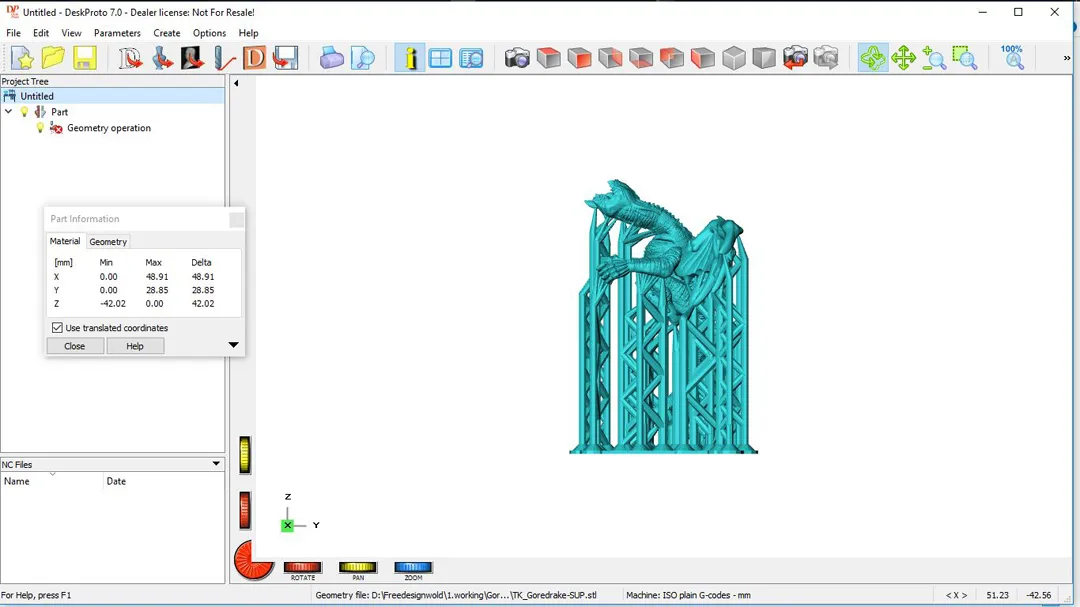The width and height of the screenshot is (1080, 607).
Task: Open the View menu
Action: point(71,33)
